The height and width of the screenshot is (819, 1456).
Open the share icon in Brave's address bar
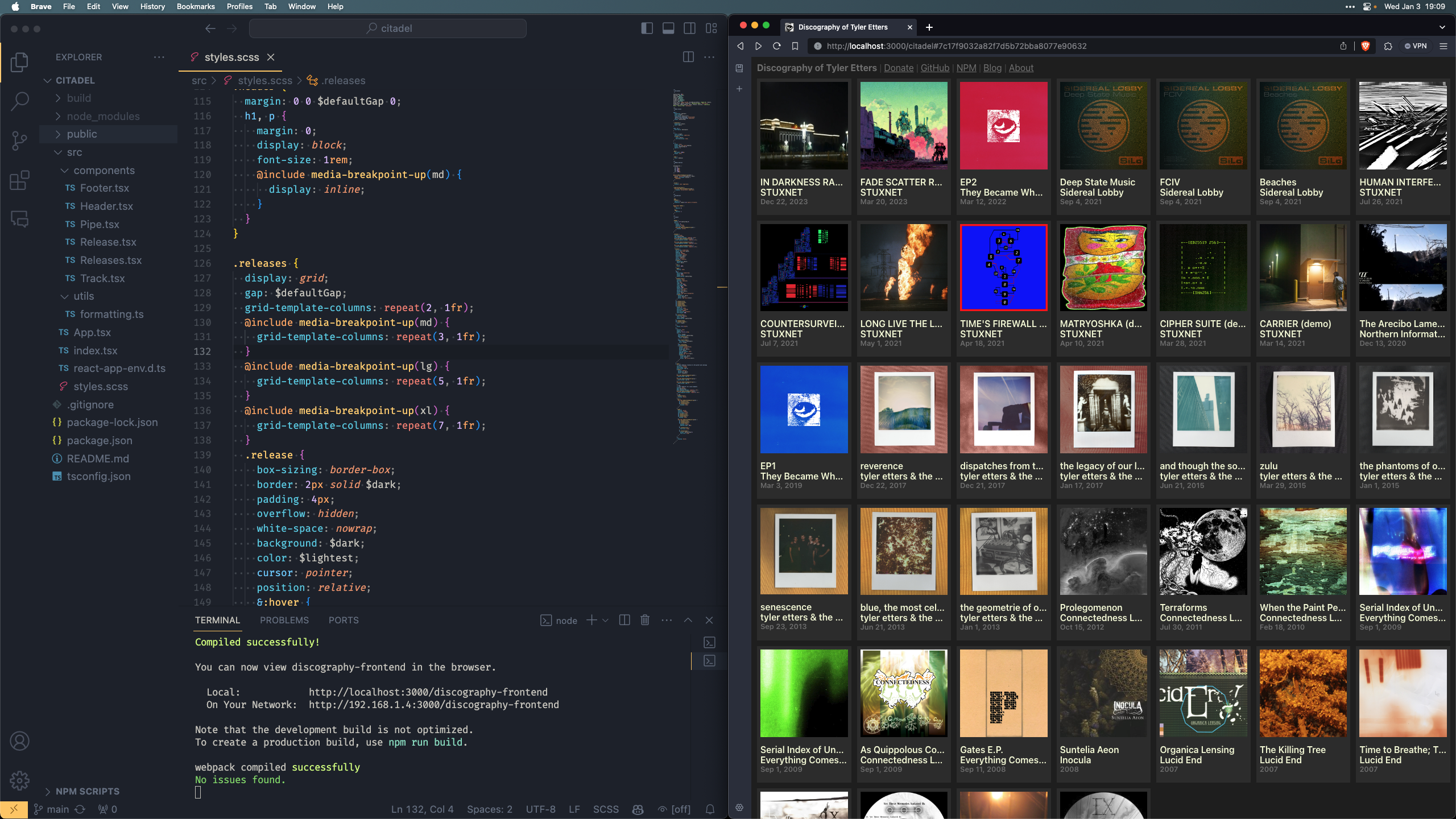coord(1343,46)
